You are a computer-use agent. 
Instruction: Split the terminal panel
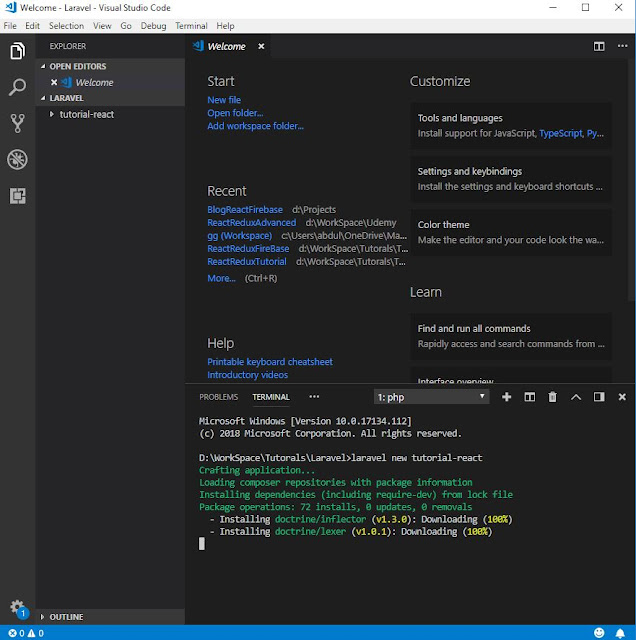(x=529, y=397)
